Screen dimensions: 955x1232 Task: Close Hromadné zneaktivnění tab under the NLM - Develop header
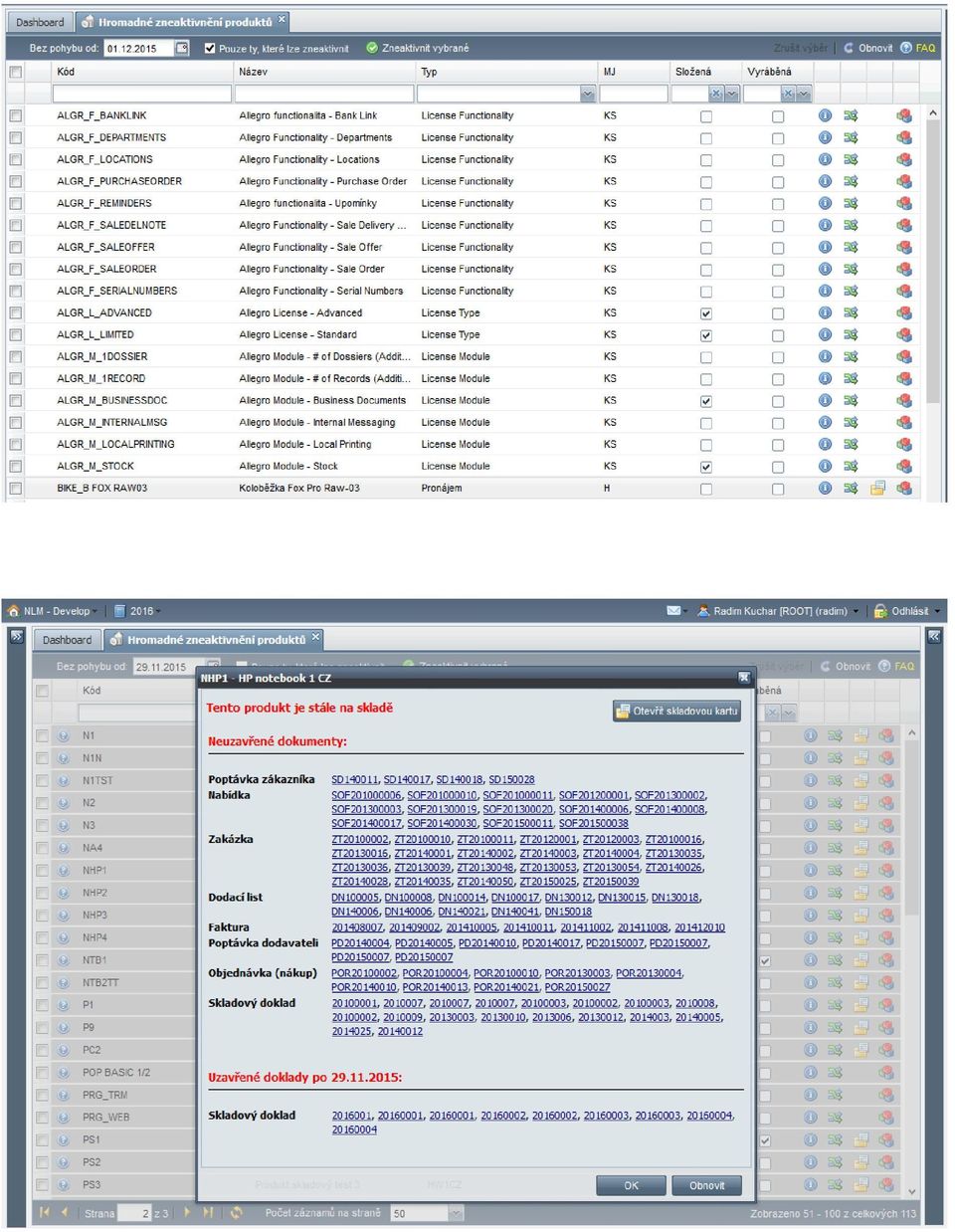[x=315, y=637]
